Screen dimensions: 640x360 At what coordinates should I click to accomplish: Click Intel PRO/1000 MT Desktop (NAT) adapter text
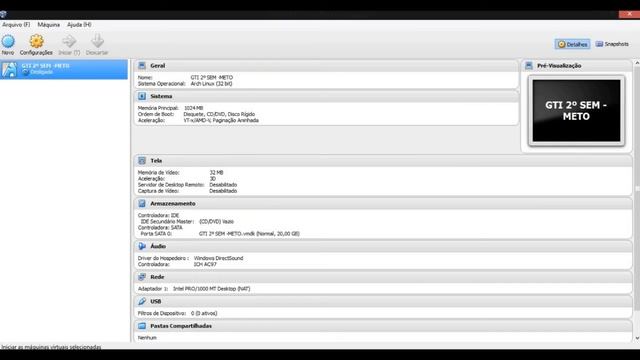tap(211, 289)
